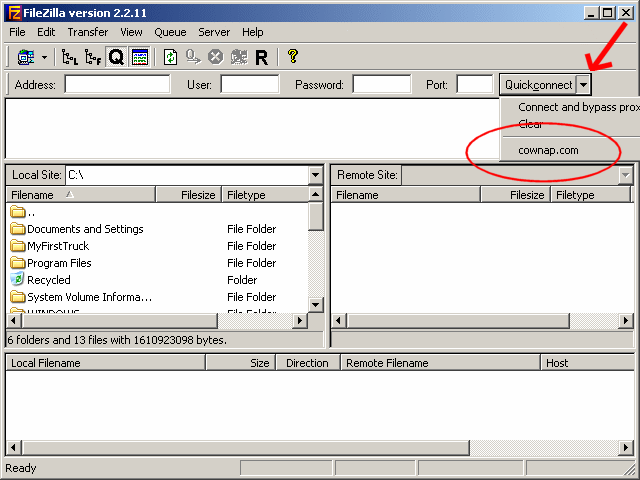Click the Address input field

coord(117,85)
